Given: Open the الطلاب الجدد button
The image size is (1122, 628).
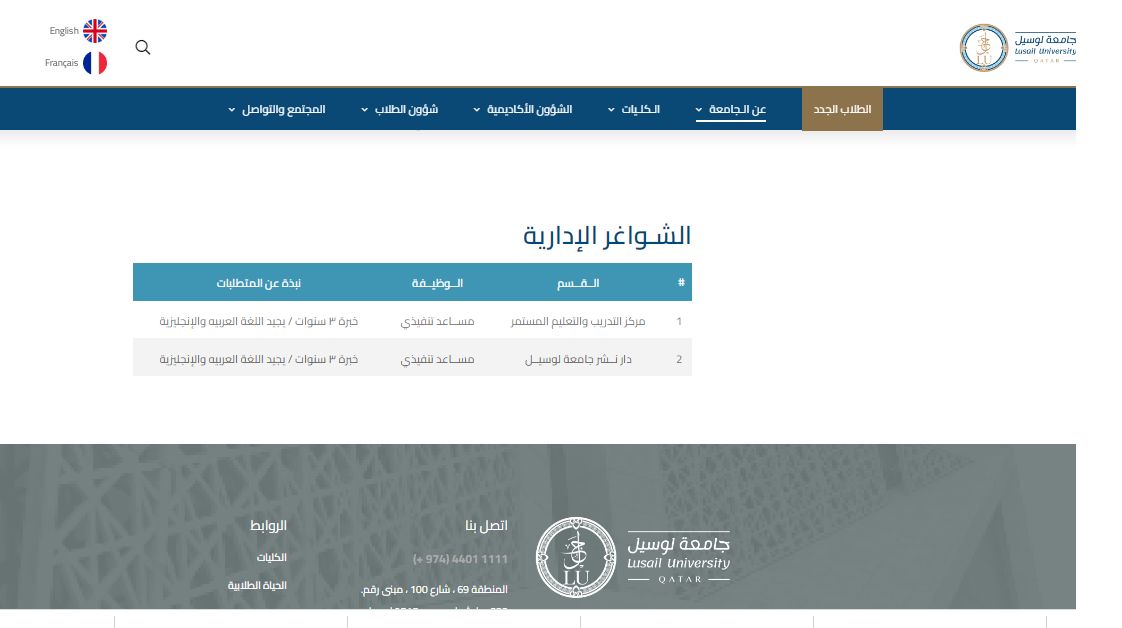Looking at the screenshot, I should click(x=842, y=109).
